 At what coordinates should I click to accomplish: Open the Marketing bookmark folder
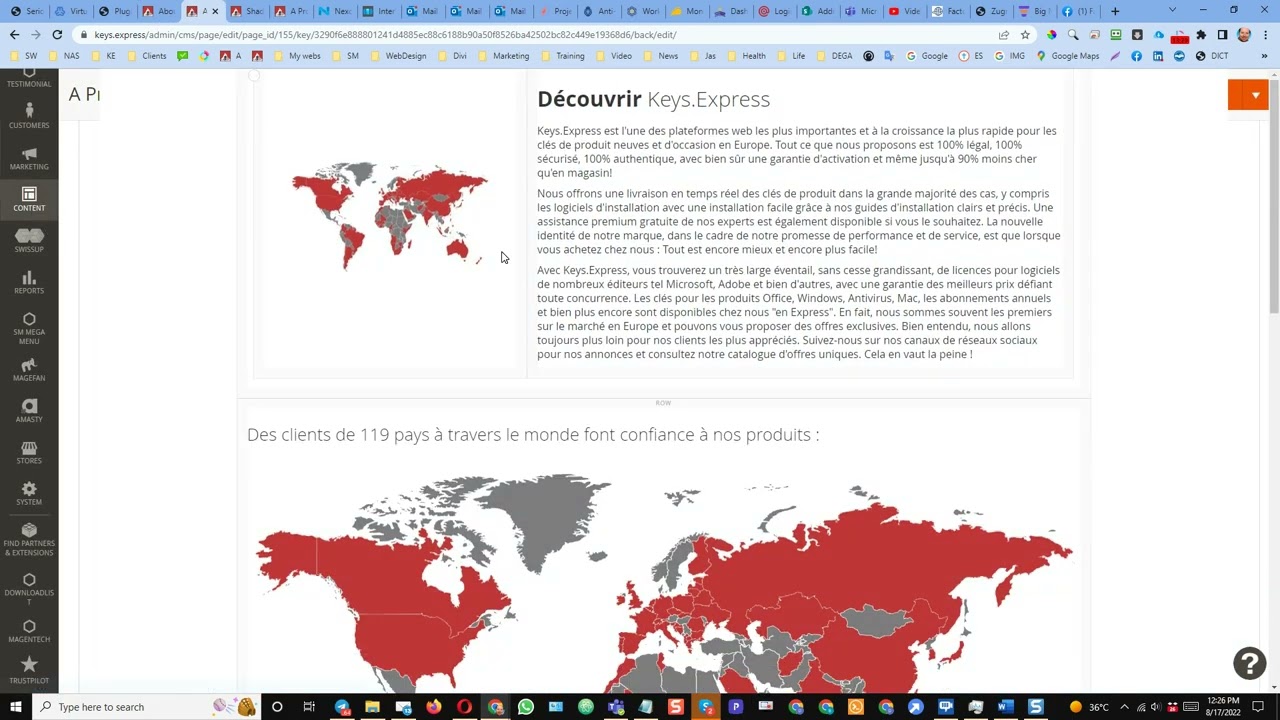click(x=504, y=56)
